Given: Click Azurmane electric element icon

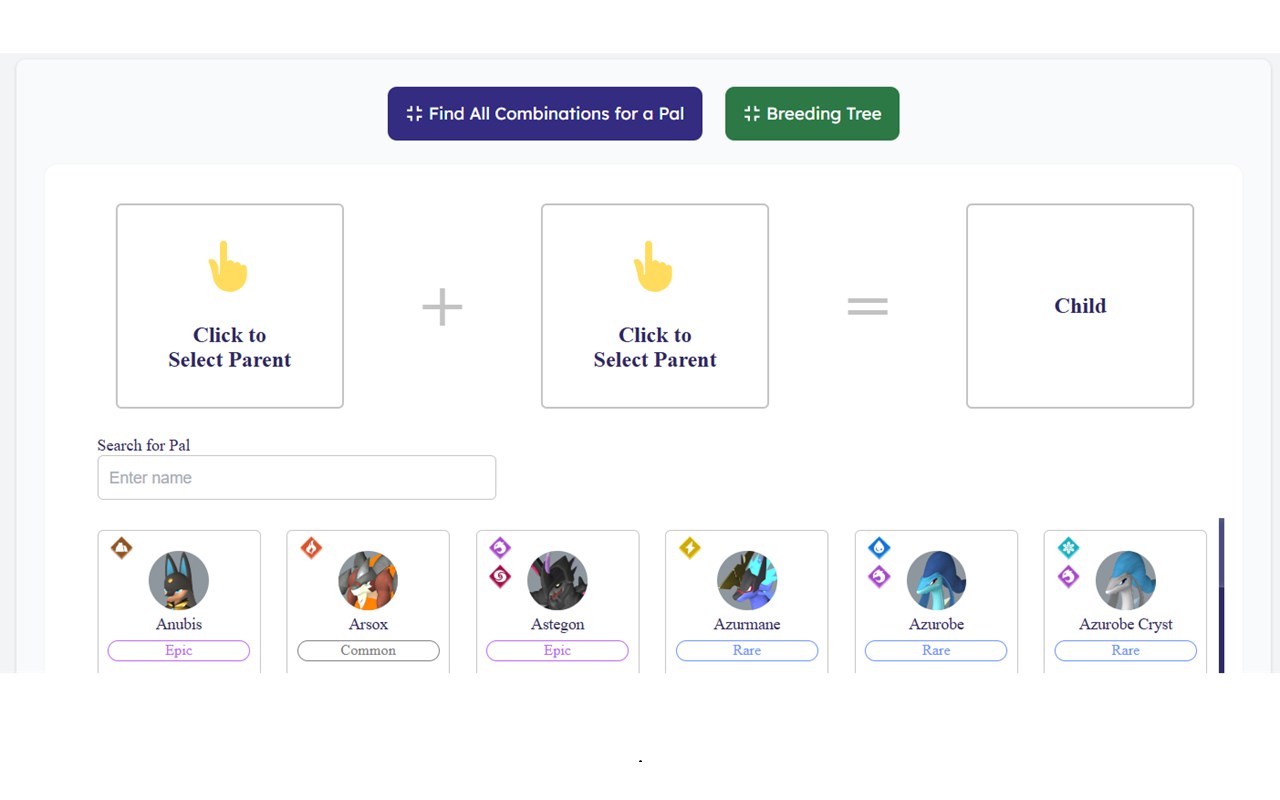Looking at the screenshot, I should click(x=690, y=548).
